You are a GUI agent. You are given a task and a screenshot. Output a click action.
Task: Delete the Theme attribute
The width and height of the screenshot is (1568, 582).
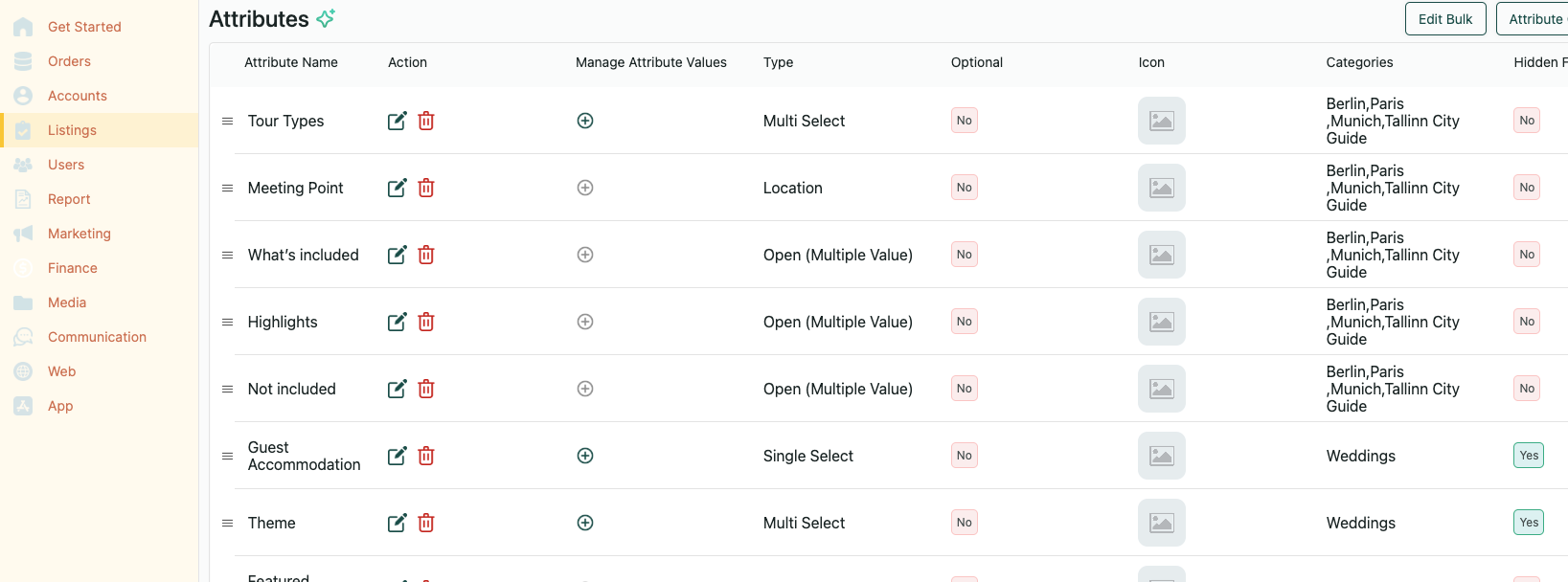426,523
